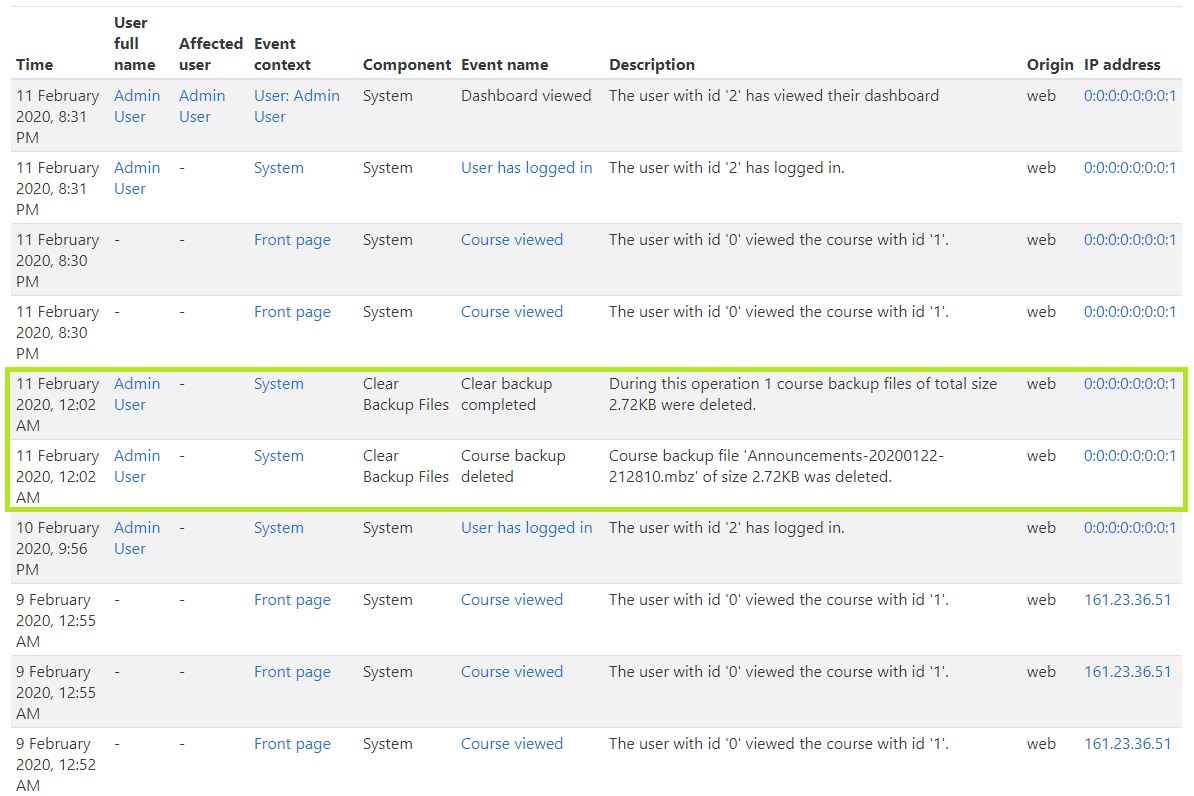
Task: Open Admin User in the Dashboard viewed row
Action: (x=137, y=106)
